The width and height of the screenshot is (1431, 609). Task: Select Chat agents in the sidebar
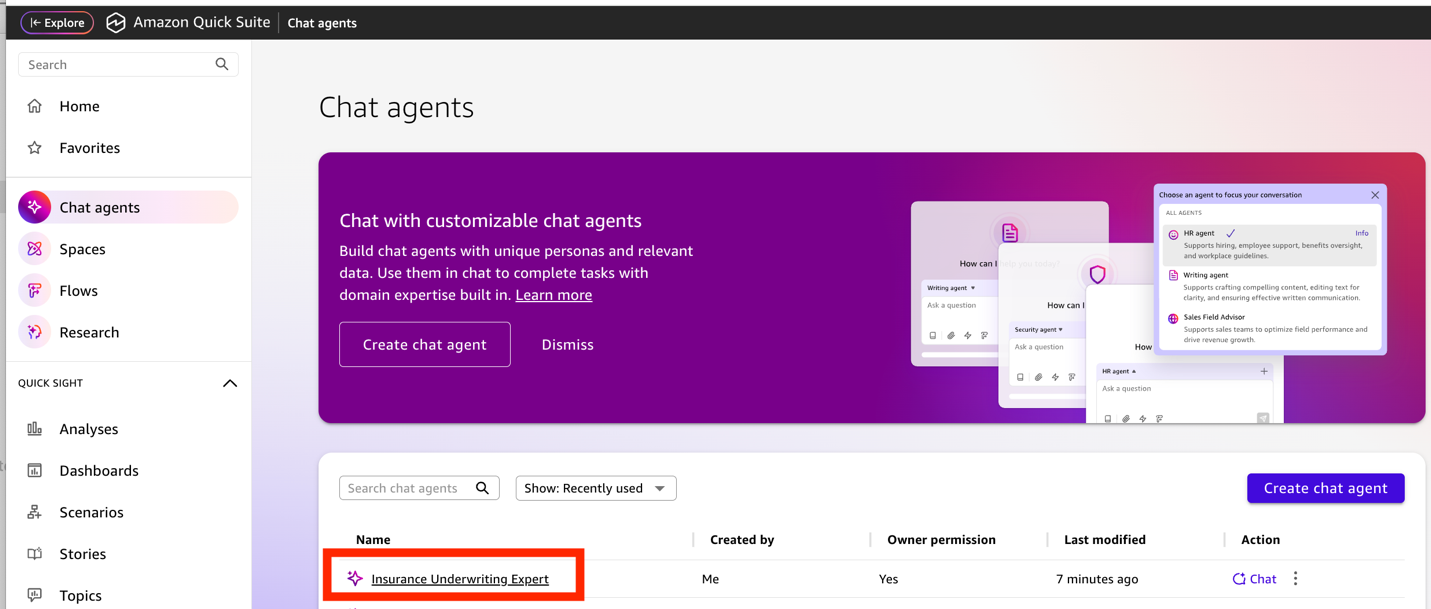[99, 207]
